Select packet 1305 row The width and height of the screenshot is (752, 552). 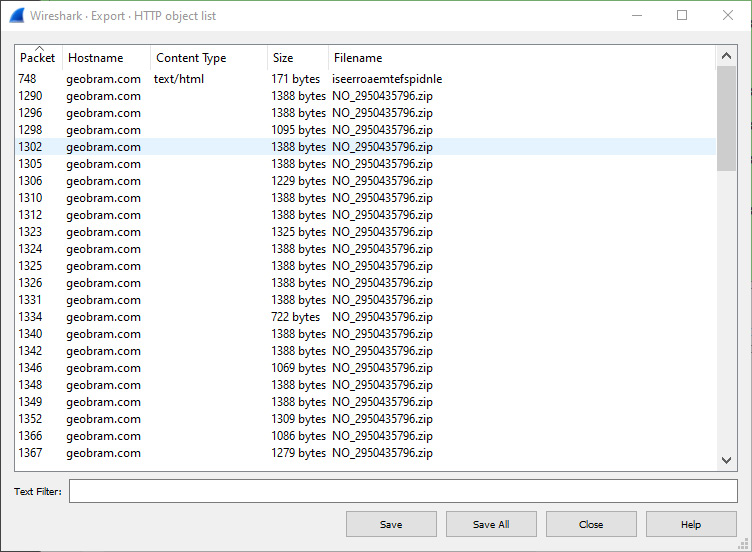(x=365, y=164)
